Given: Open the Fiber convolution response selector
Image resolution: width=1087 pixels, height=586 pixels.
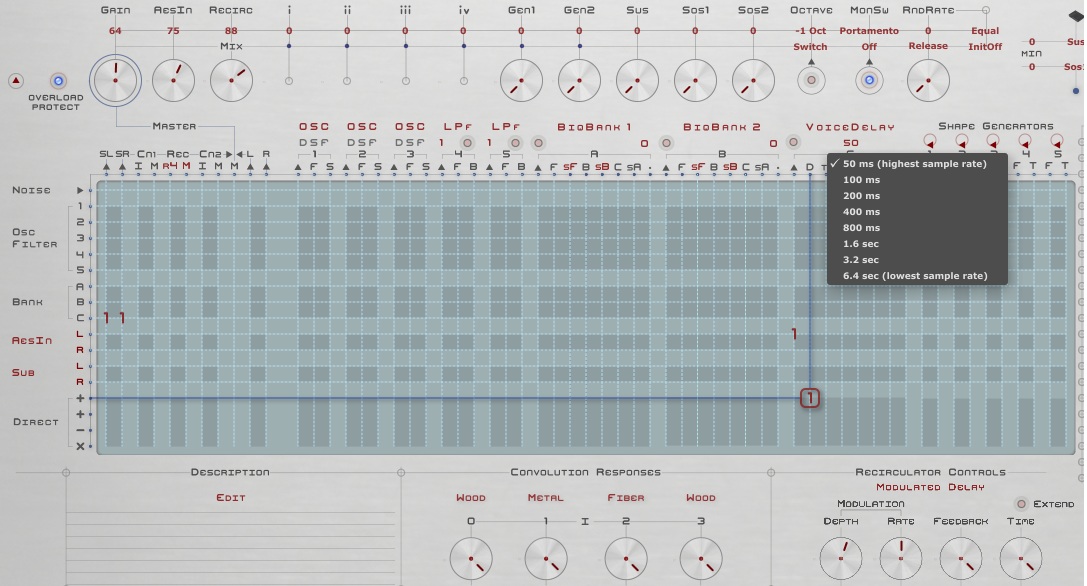Looking at the screenshot, I should click(x=626, y=498).
